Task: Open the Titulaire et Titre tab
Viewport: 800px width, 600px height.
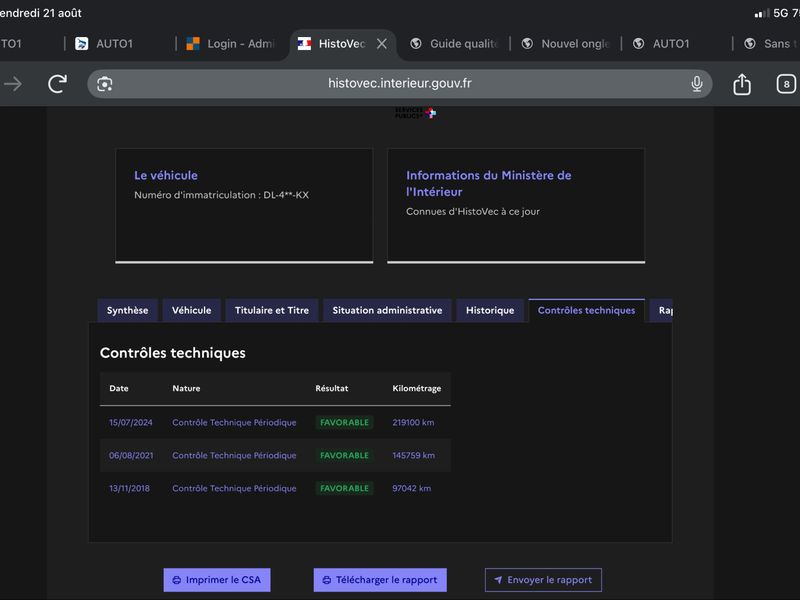Action: tap(272, 310)
